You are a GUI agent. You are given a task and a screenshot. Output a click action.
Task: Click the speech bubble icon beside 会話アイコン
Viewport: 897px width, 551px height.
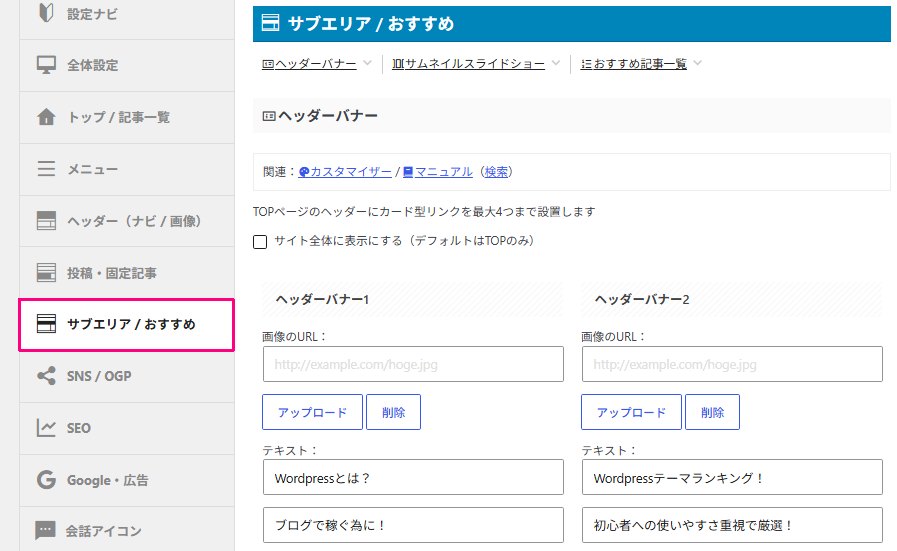tap(45, 530)
